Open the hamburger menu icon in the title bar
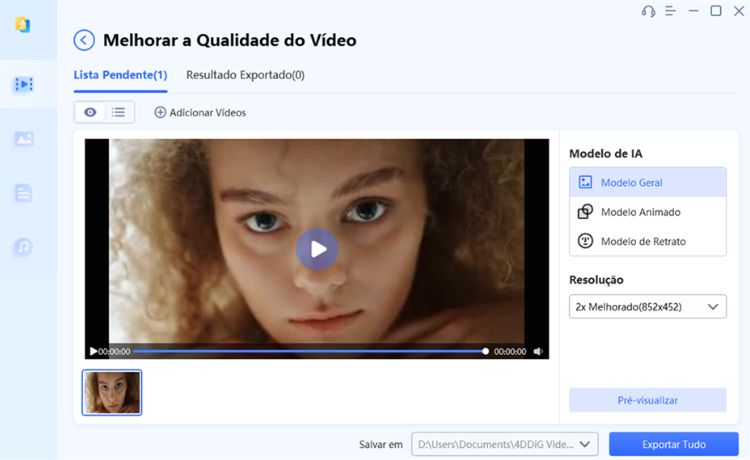The height and width of the screenshot is (460, 750). pos(670,11)
